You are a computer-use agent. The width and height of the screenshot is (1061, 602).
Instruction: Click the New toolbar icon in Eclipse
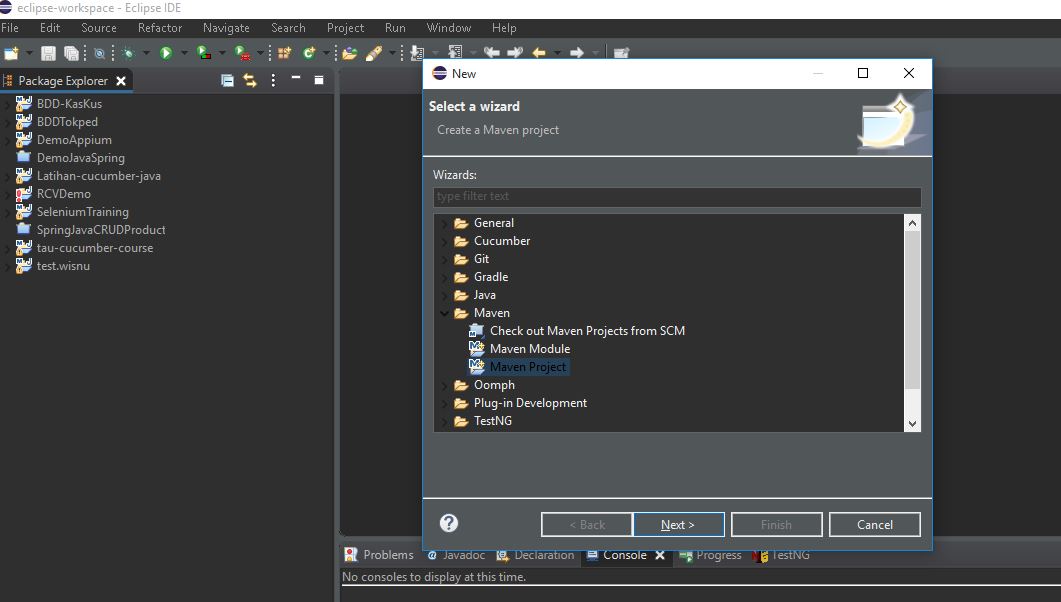pyautogui.click(x=12, y=53)
